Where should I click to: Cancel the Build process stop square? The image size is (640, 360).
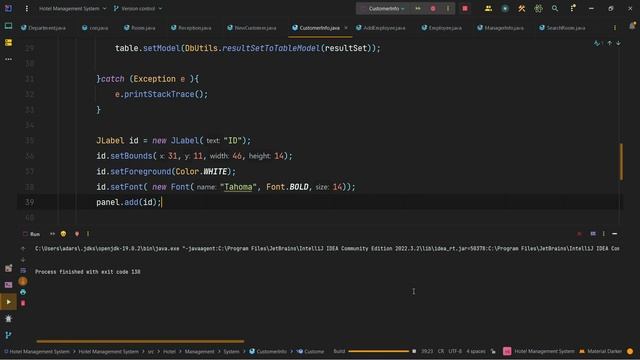[414, 351]
